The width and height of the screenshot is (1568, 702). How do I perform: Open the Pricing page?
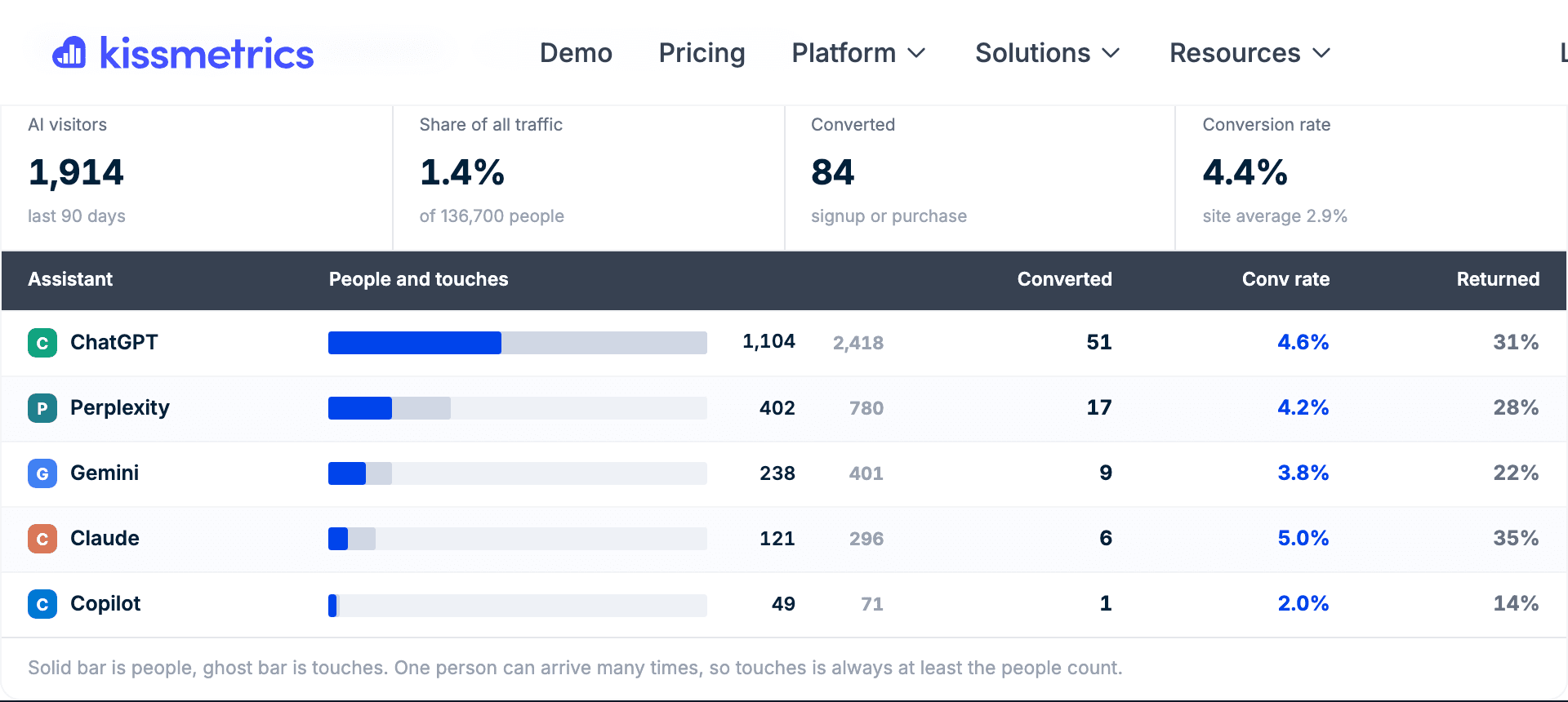[x=702, y=53]
